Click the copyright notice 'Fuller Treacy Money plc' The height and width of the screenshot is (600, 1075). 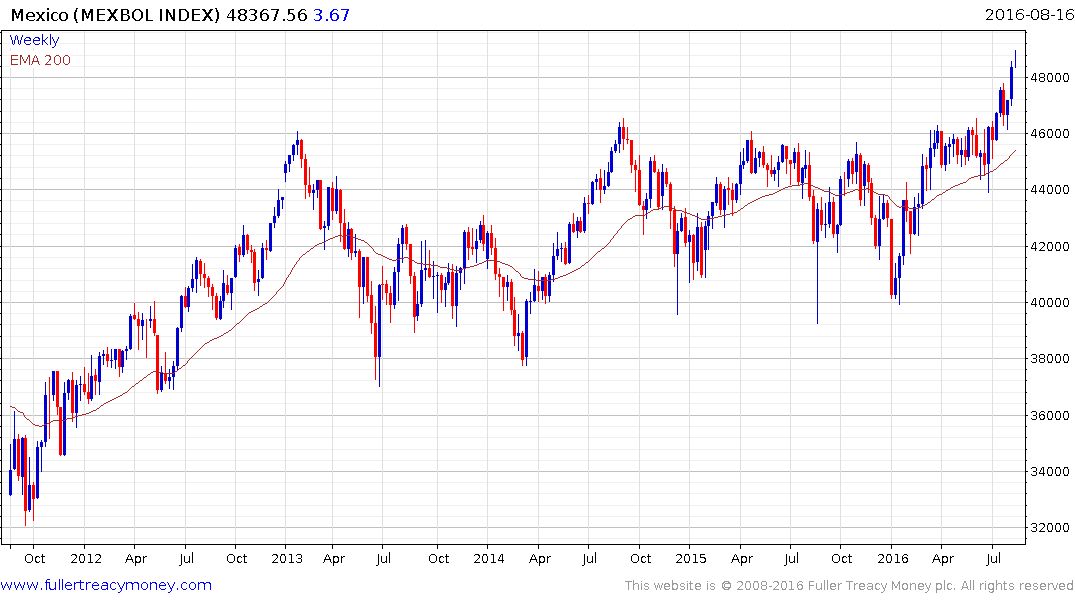[882, 586]
